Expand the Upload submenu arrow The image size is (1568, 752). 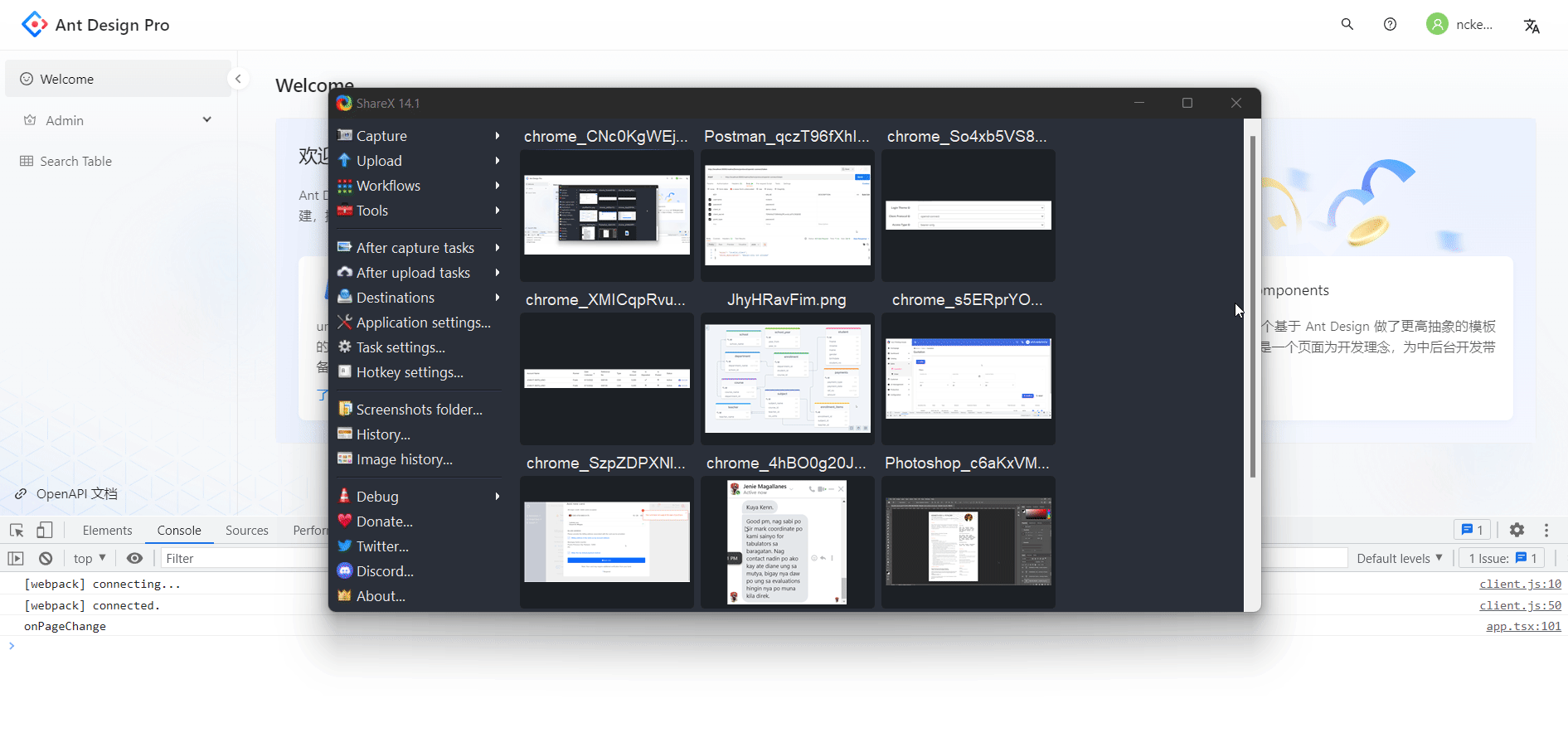(x=498, y=161)
